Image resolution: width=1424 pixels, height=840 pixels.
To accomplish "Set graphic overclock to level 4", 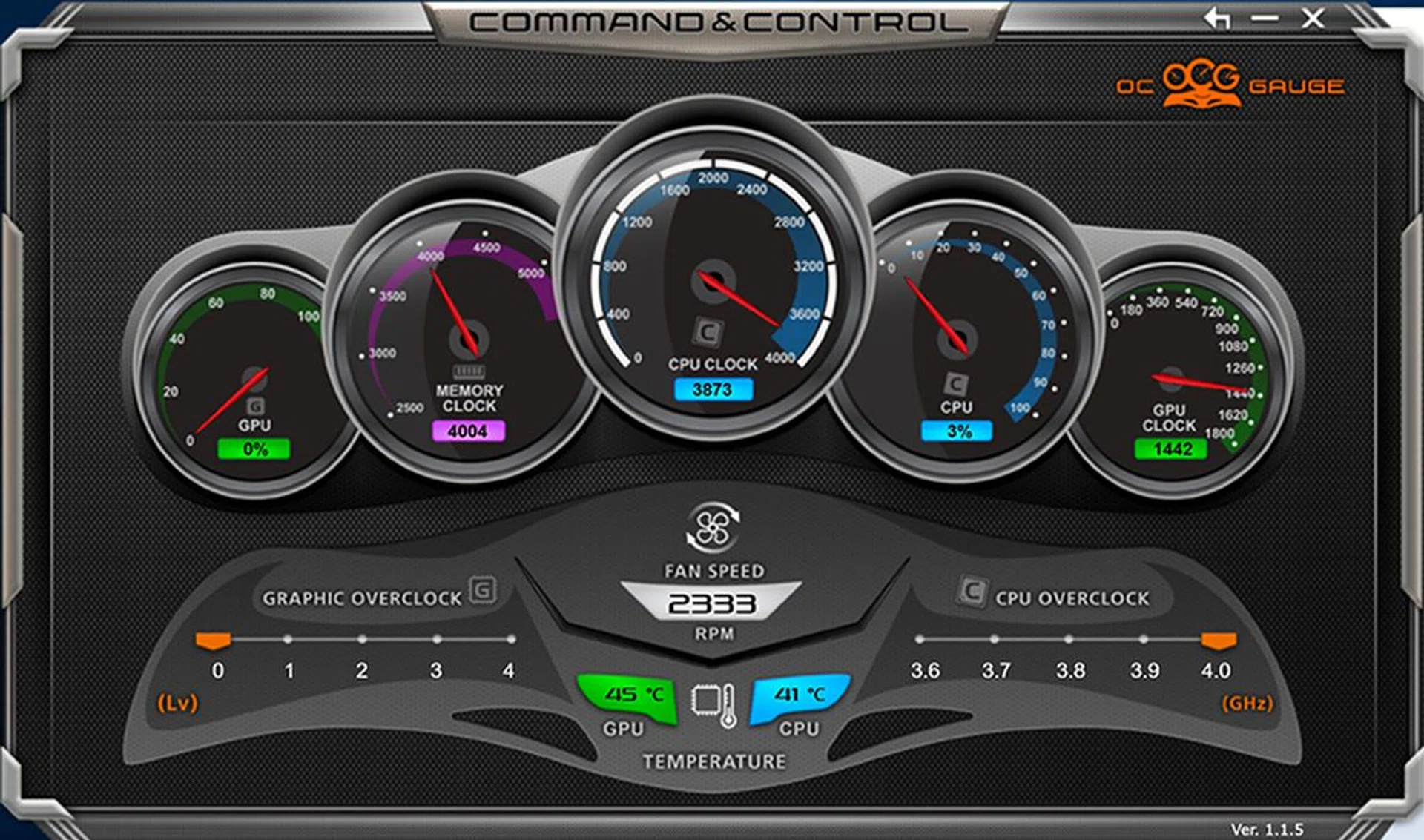I will click(x=511, y=638).
